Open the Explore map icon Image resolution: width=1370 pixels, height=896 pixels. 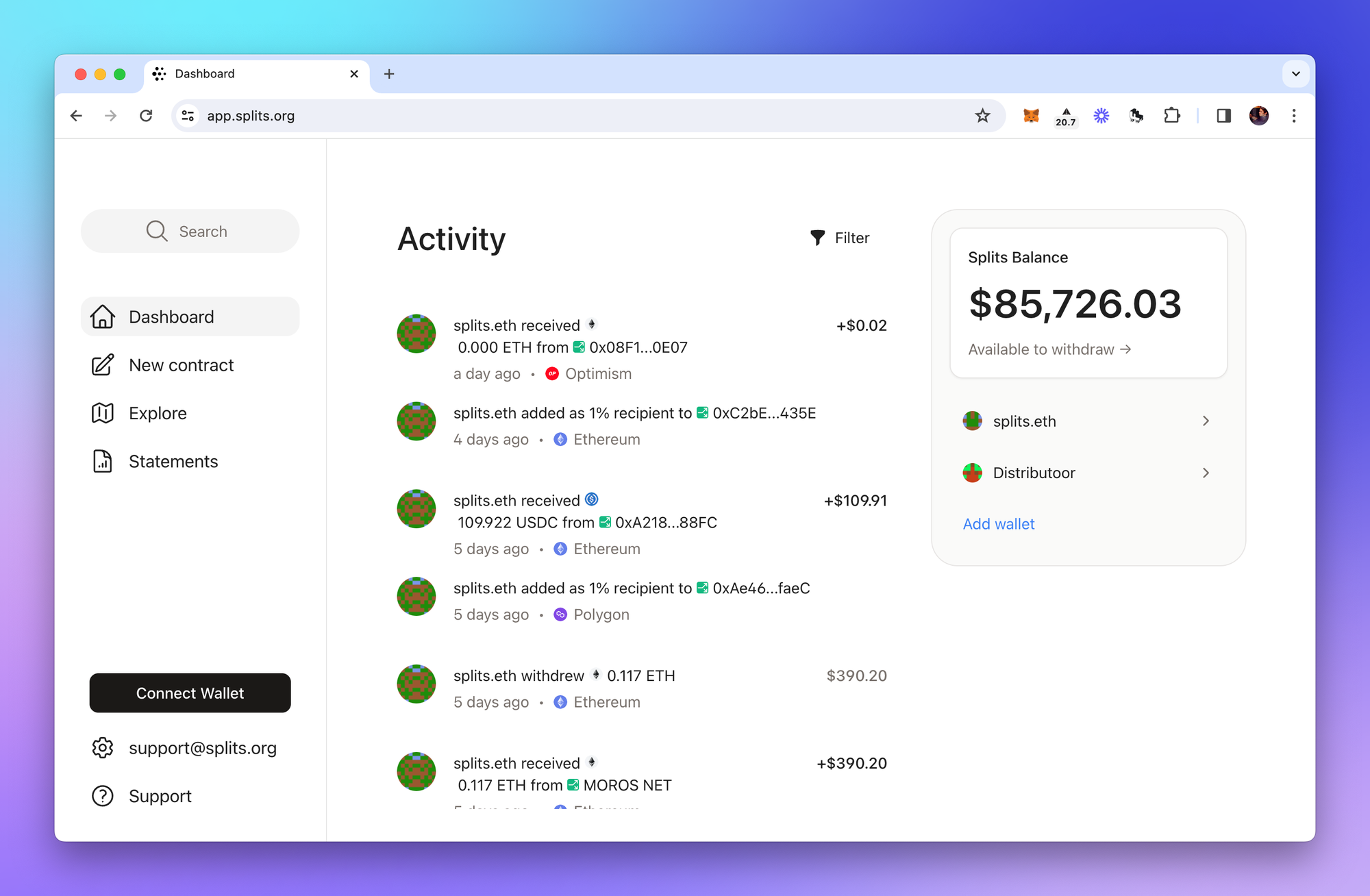point(103,413)
